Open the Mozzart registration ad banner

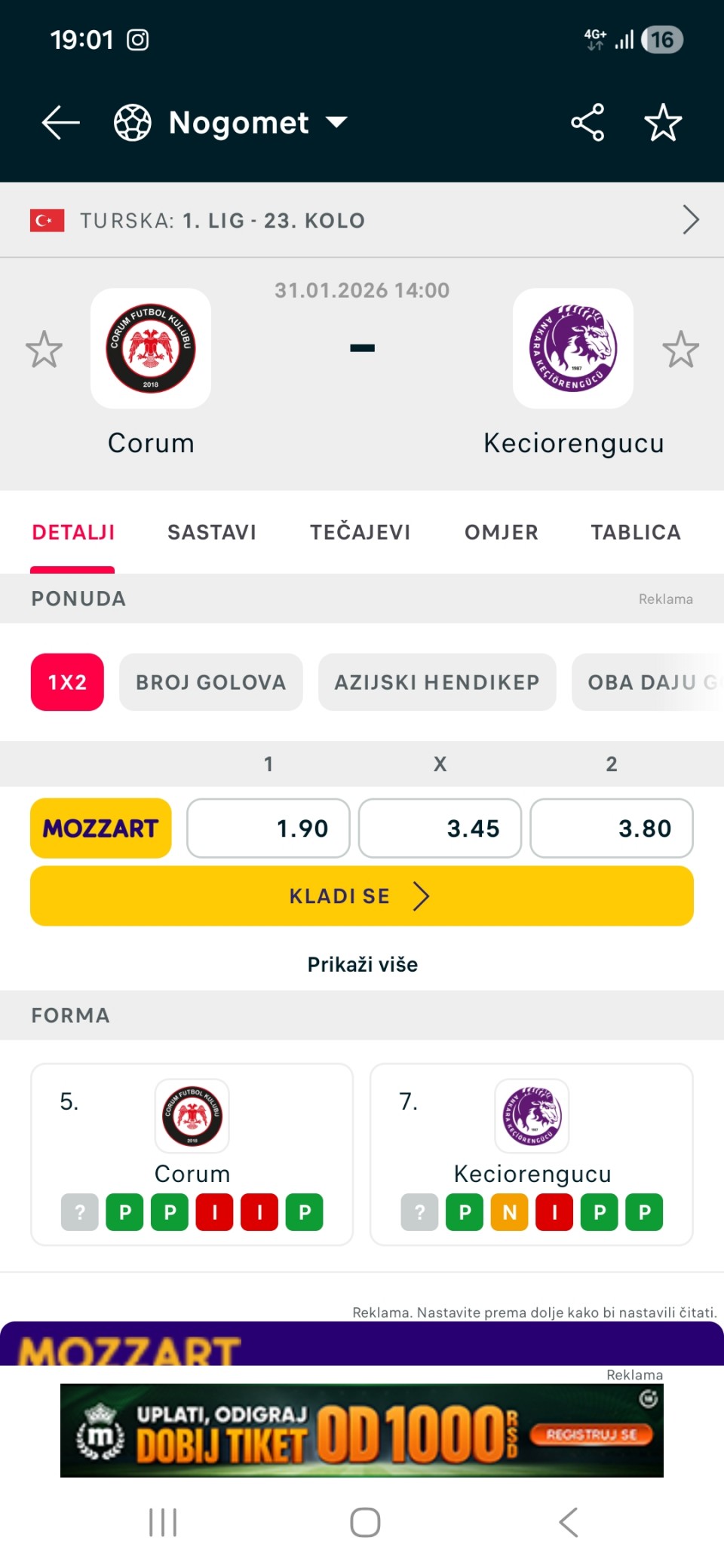[362, 1430]
